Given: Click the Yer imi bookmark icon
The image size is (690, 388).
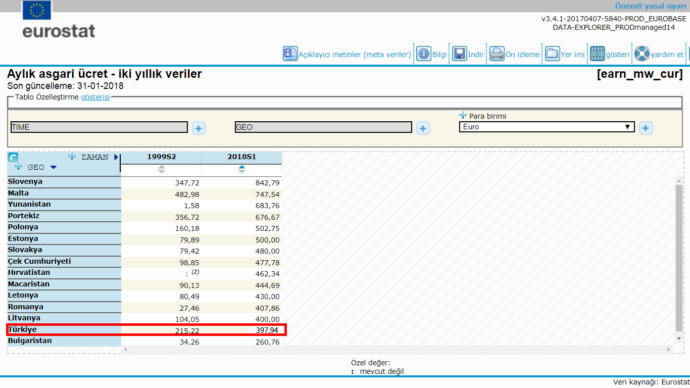Looking at the screenshot, I should (552, 54).
